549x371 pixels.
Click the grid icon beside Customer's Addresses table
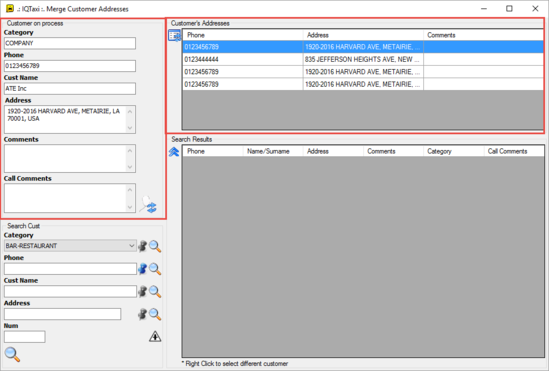(174, 35)
